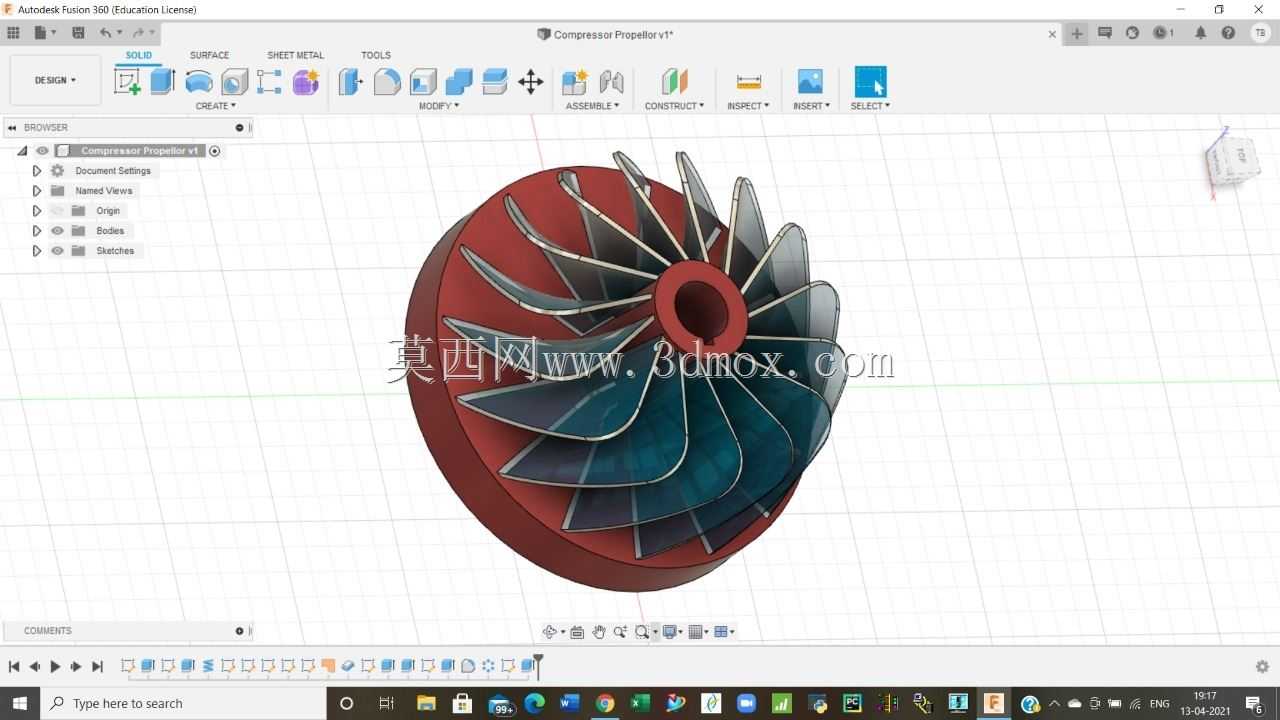The image size is (1280, 720).
Task: Click the Move/Copy arrows tool
Action: [x=531, y=82]
